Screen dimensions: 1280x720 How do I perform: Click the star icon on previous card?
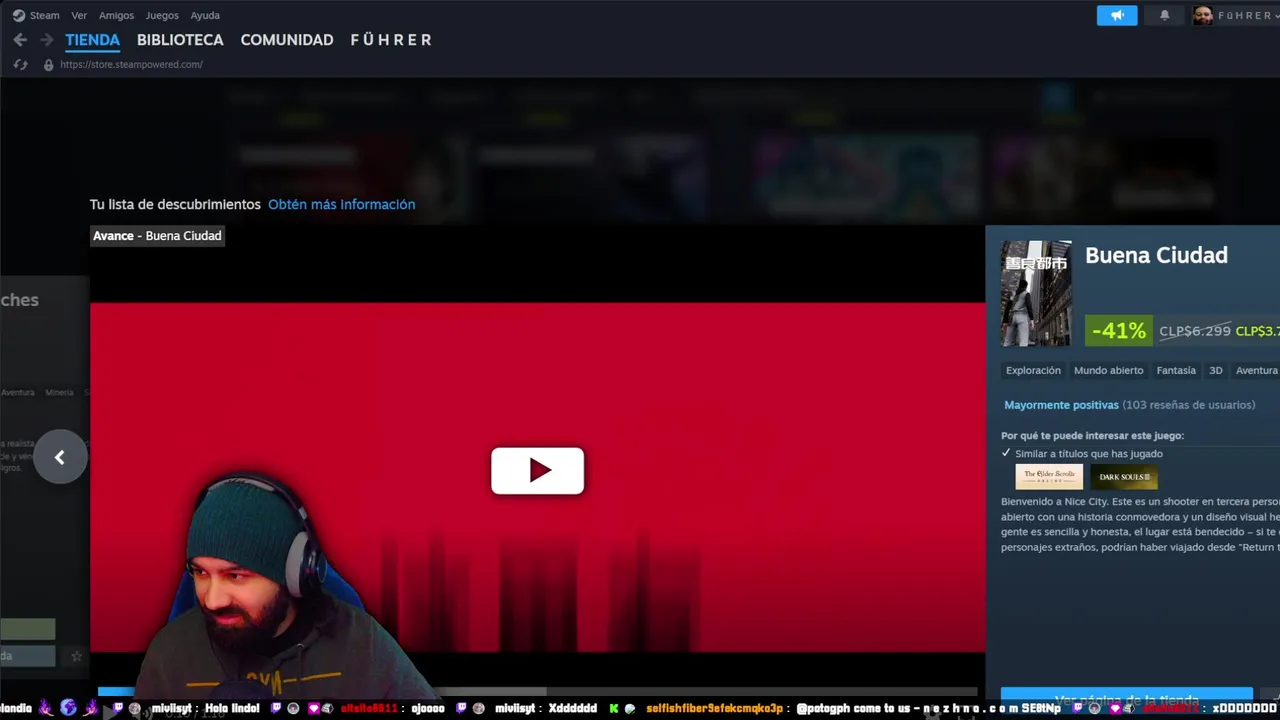coord(76,657)
